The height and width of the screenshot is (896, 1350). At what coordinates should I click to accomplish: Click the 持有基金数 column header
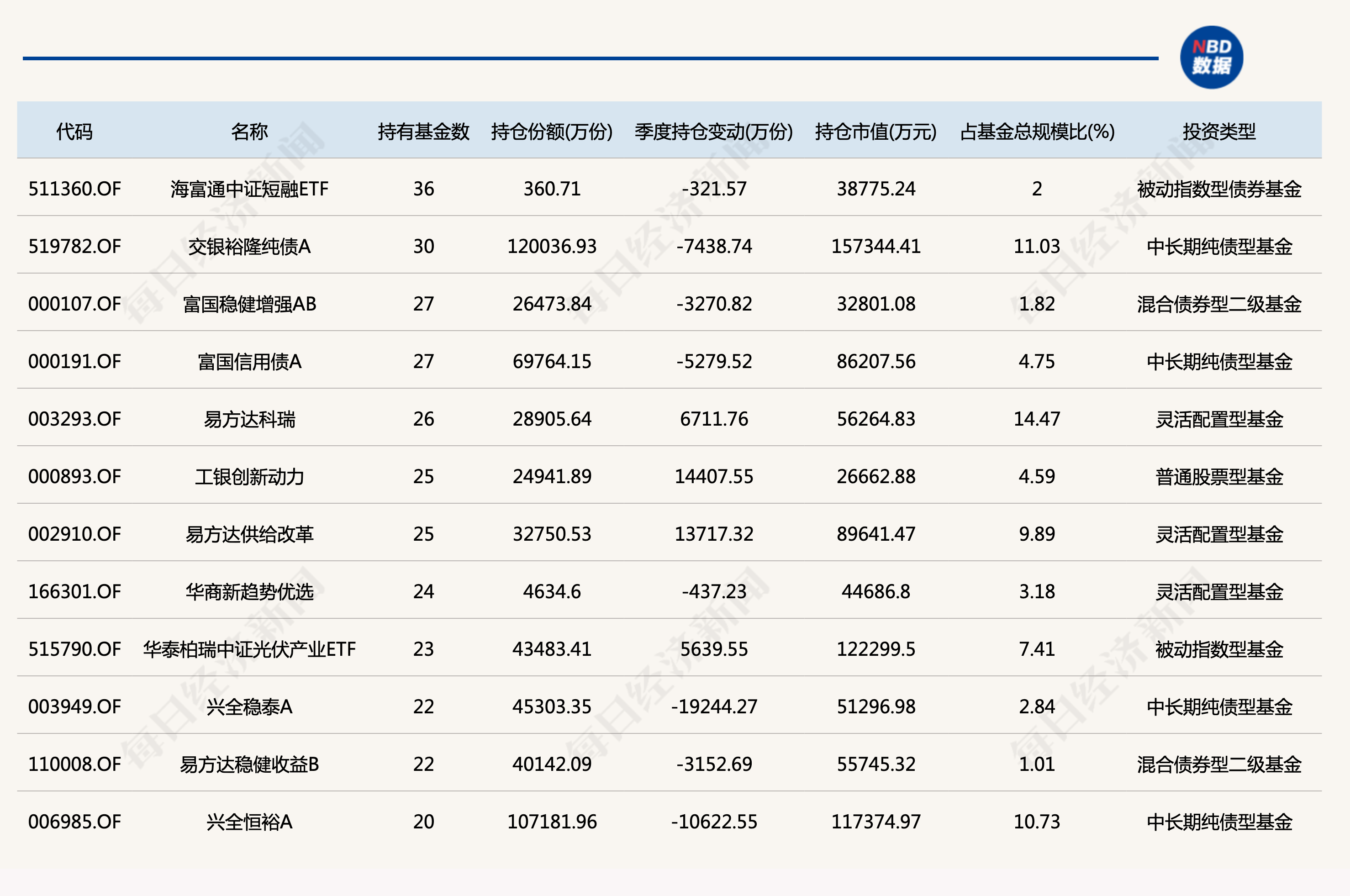tap(423, 132)
